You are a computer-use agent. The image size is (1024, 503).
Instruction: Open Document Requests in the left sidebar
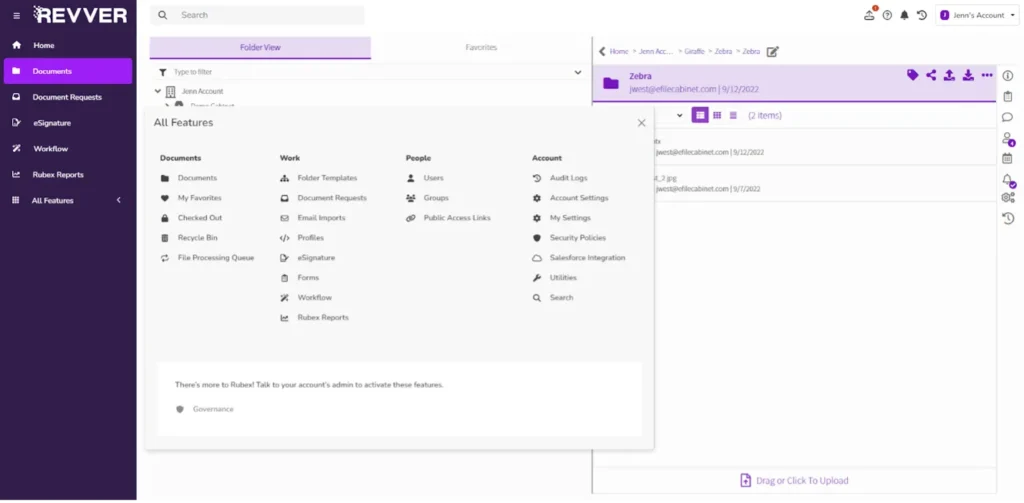[x=68, y=97]
